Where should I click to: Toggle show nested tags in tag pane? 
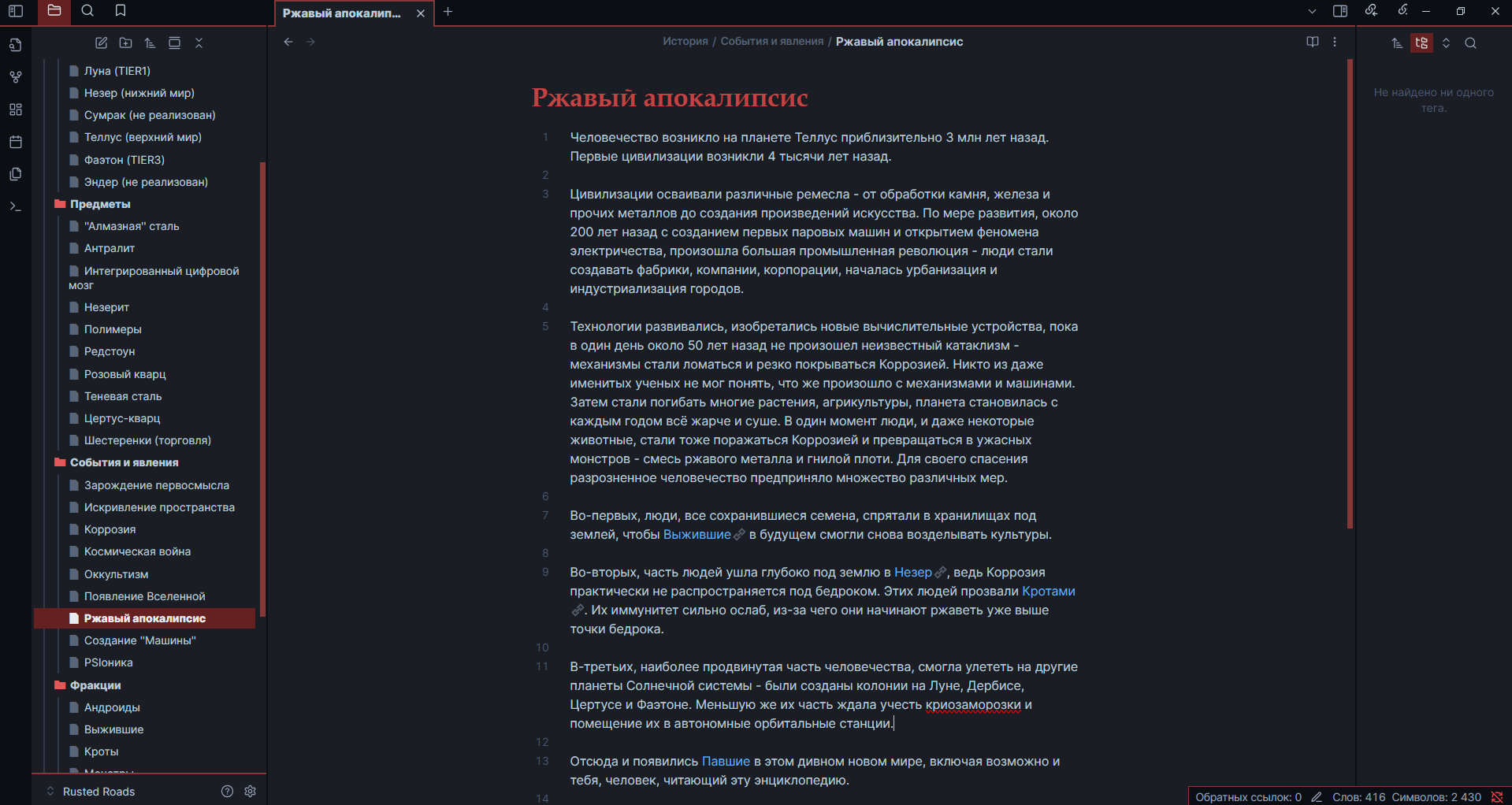coord(1421,43)
